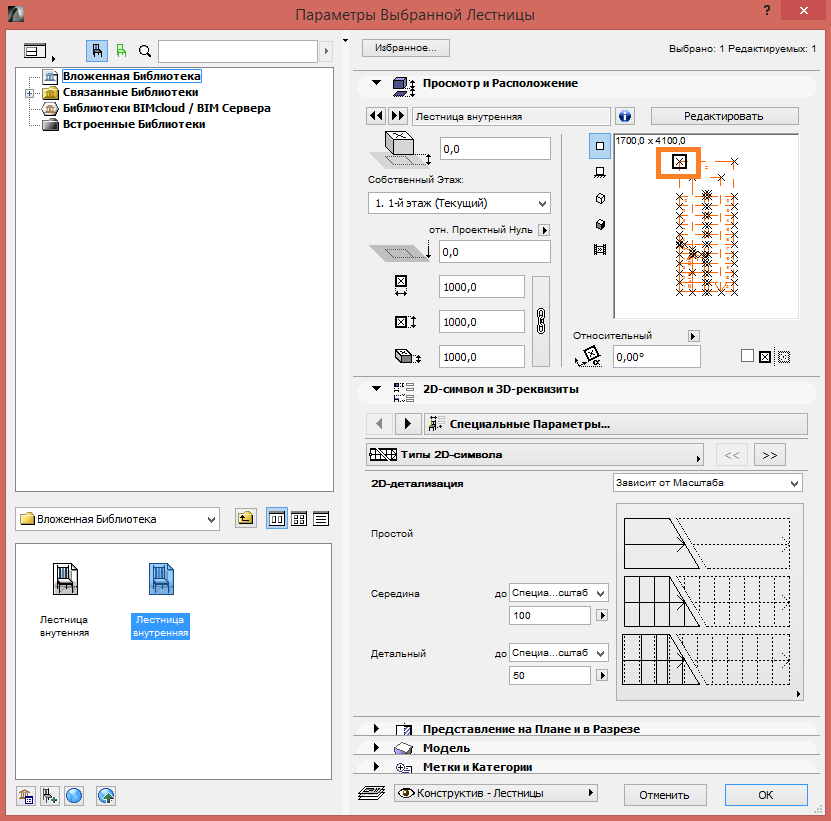Click the upload to BIM components icon
The image size is (831, 821).
(106, 796)
